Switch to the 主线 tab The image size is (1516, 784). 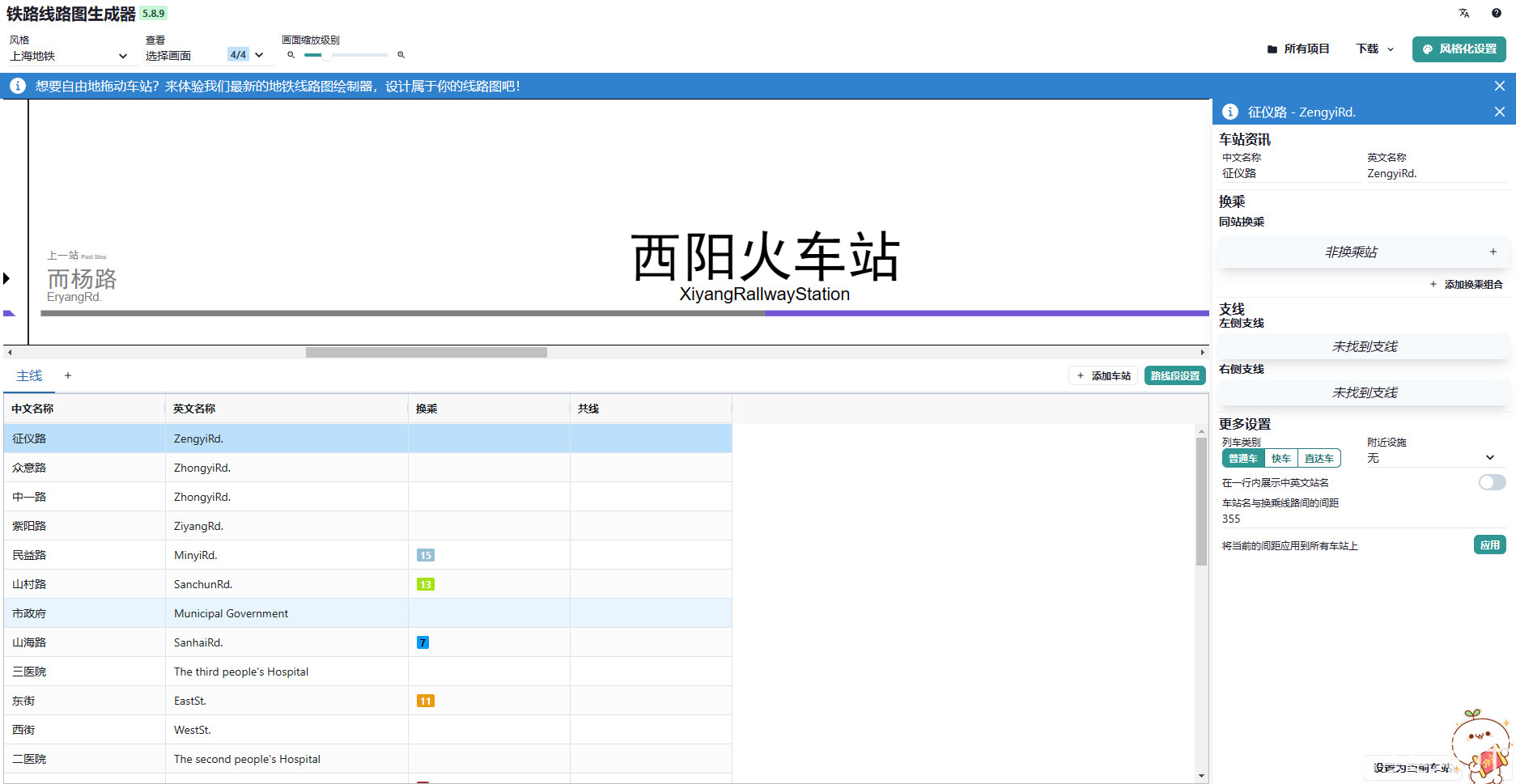point(29,375)
